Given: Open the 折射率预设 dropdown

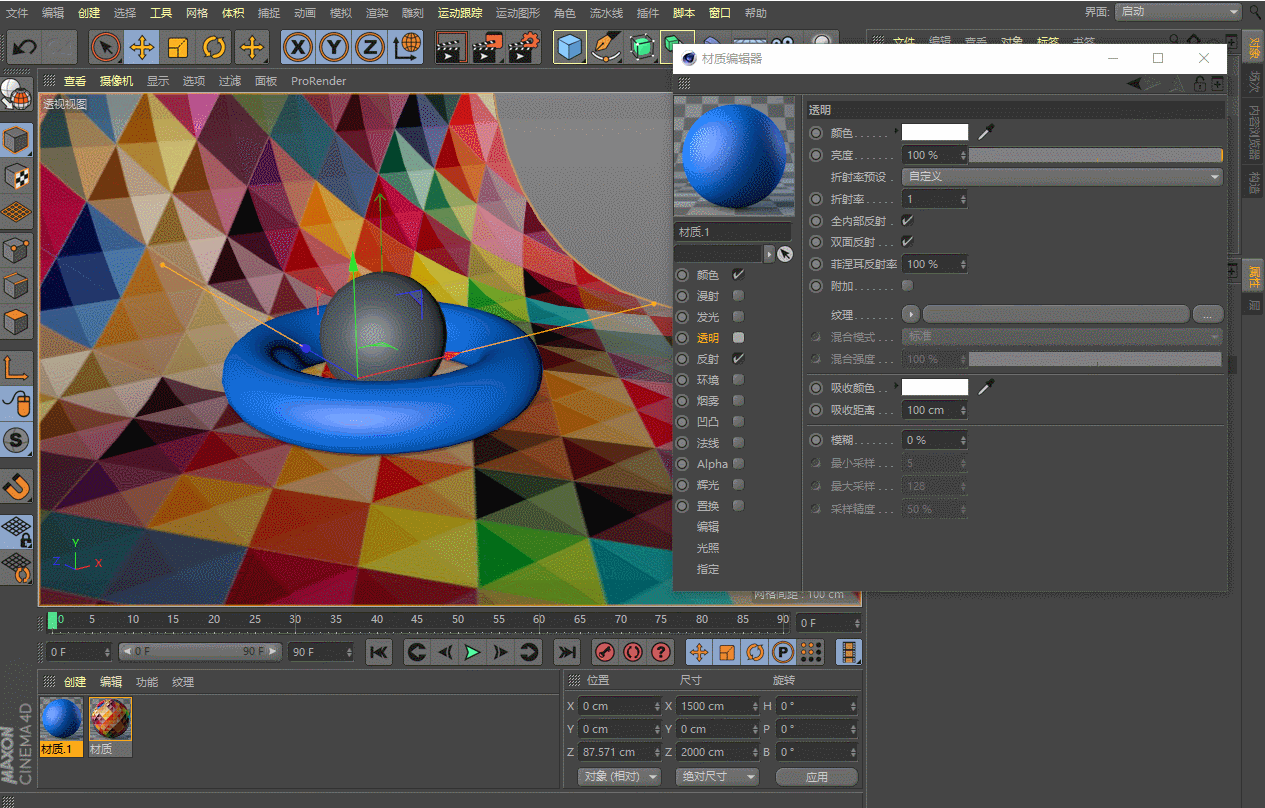Looking at the screenshot, I should pos(1062,176).
